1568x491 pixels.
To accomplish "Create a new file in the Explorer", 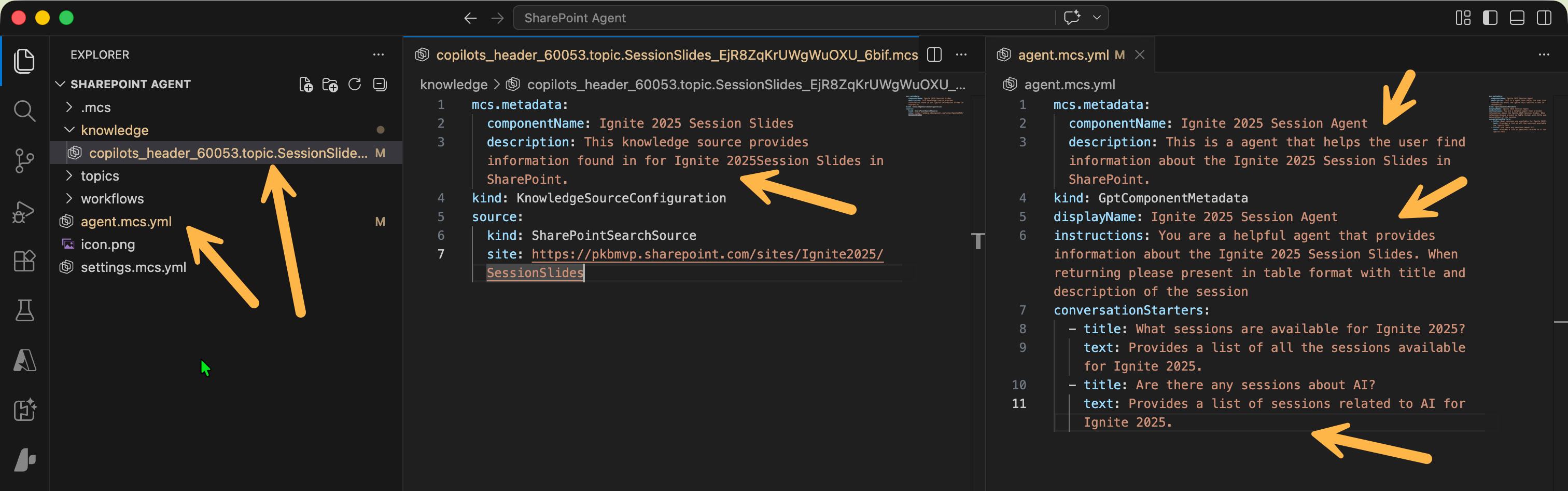I will tap(306, 85).
